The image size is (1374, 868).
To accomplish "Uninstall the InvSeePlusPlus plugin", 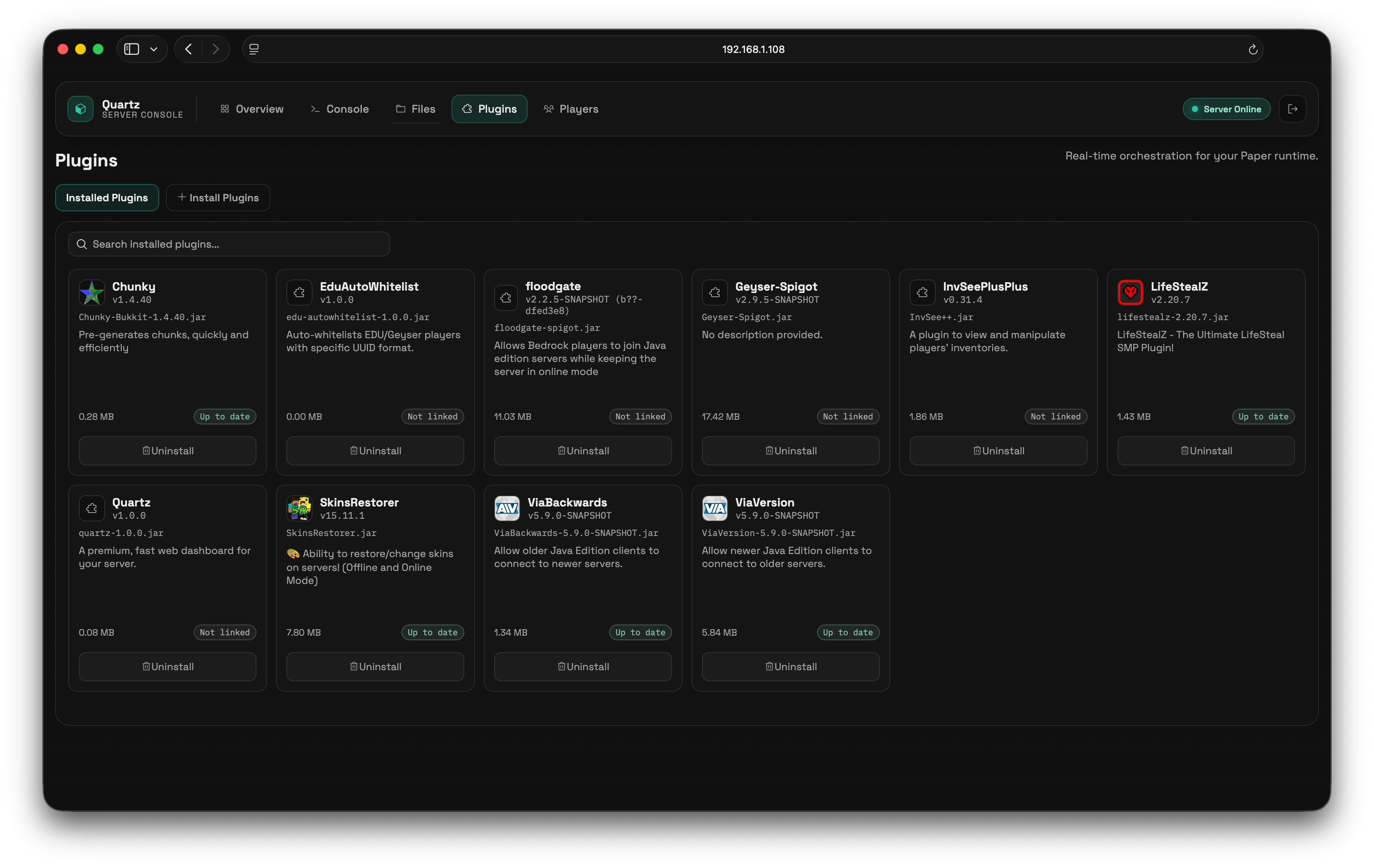I will (x=998, y=451).
